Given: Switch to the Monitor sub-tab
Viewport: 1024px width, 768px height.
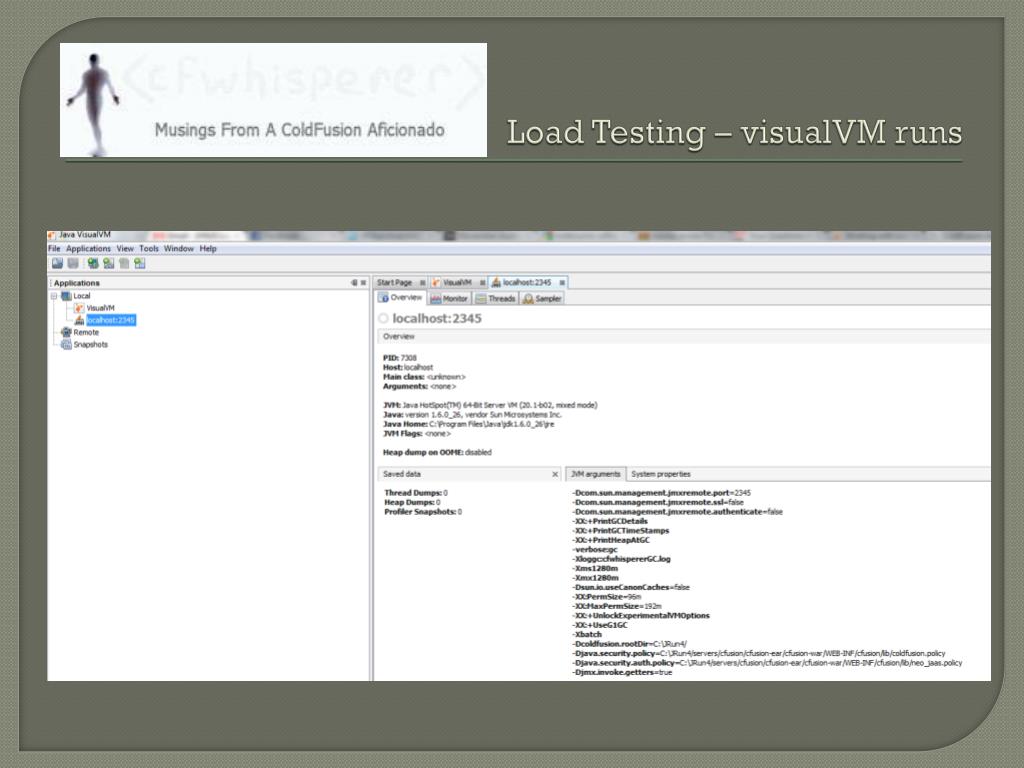Looking at the screenshot, I should point(449,298).
